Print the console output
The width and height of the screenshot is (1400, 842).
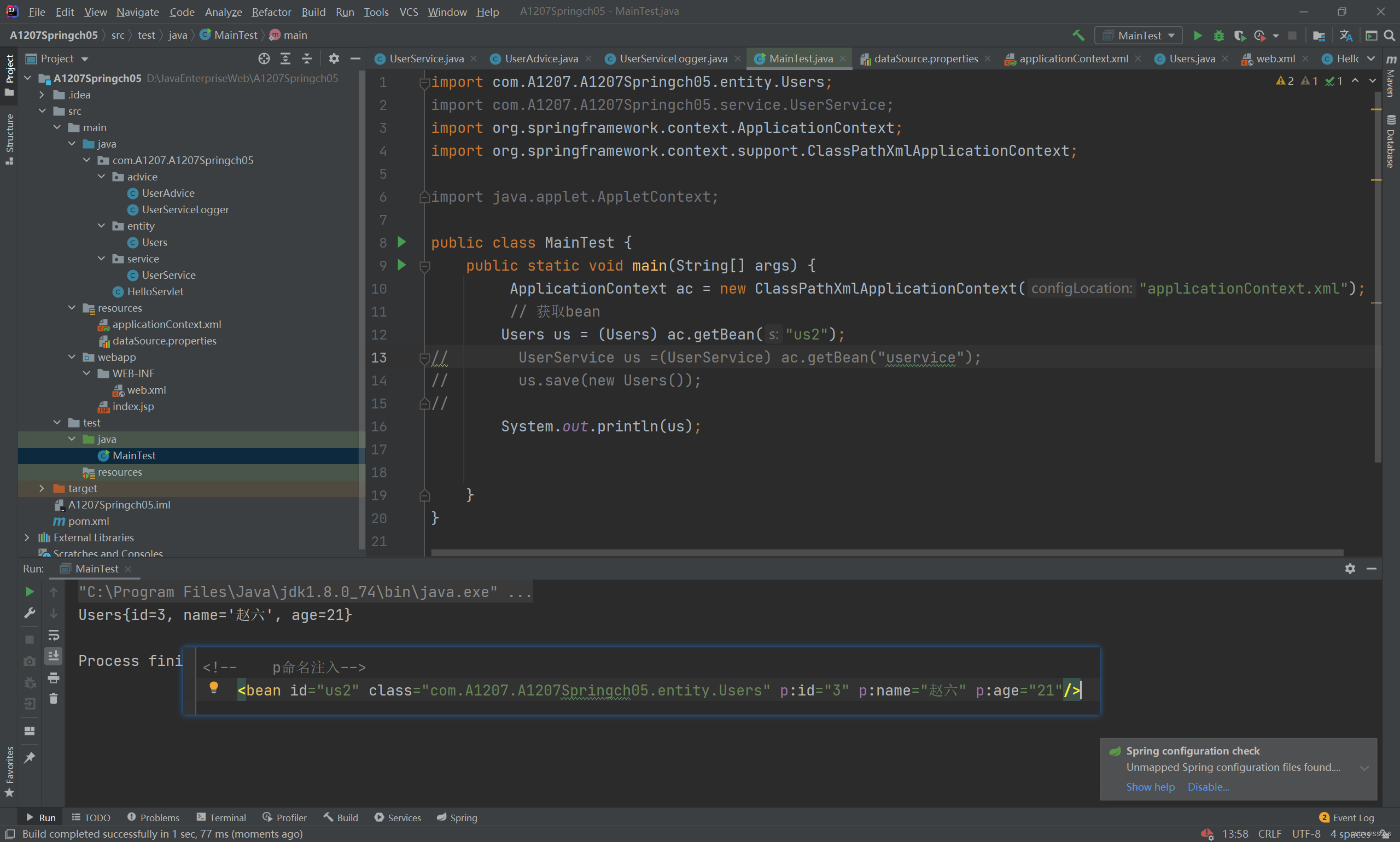click(x=54, y=677)
